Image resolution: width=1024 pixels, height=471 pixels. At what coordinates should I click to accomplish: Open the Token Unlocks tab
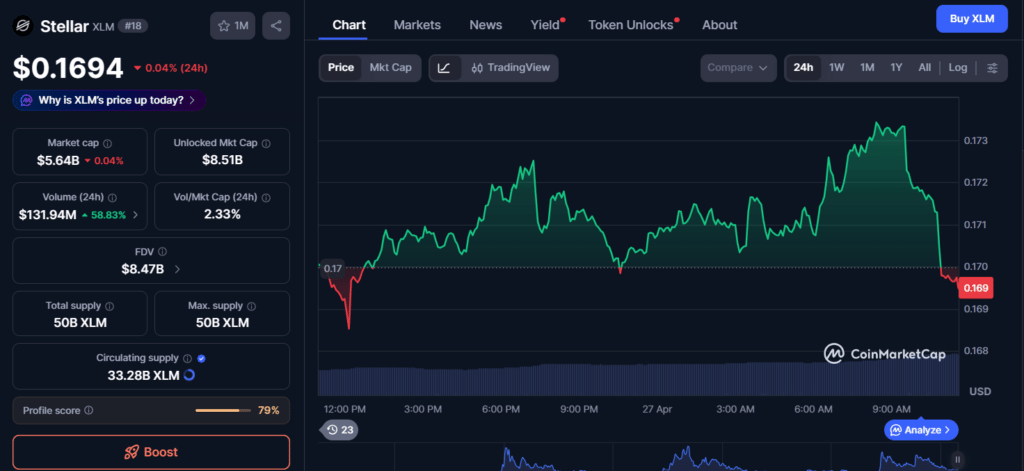(631, 25)
